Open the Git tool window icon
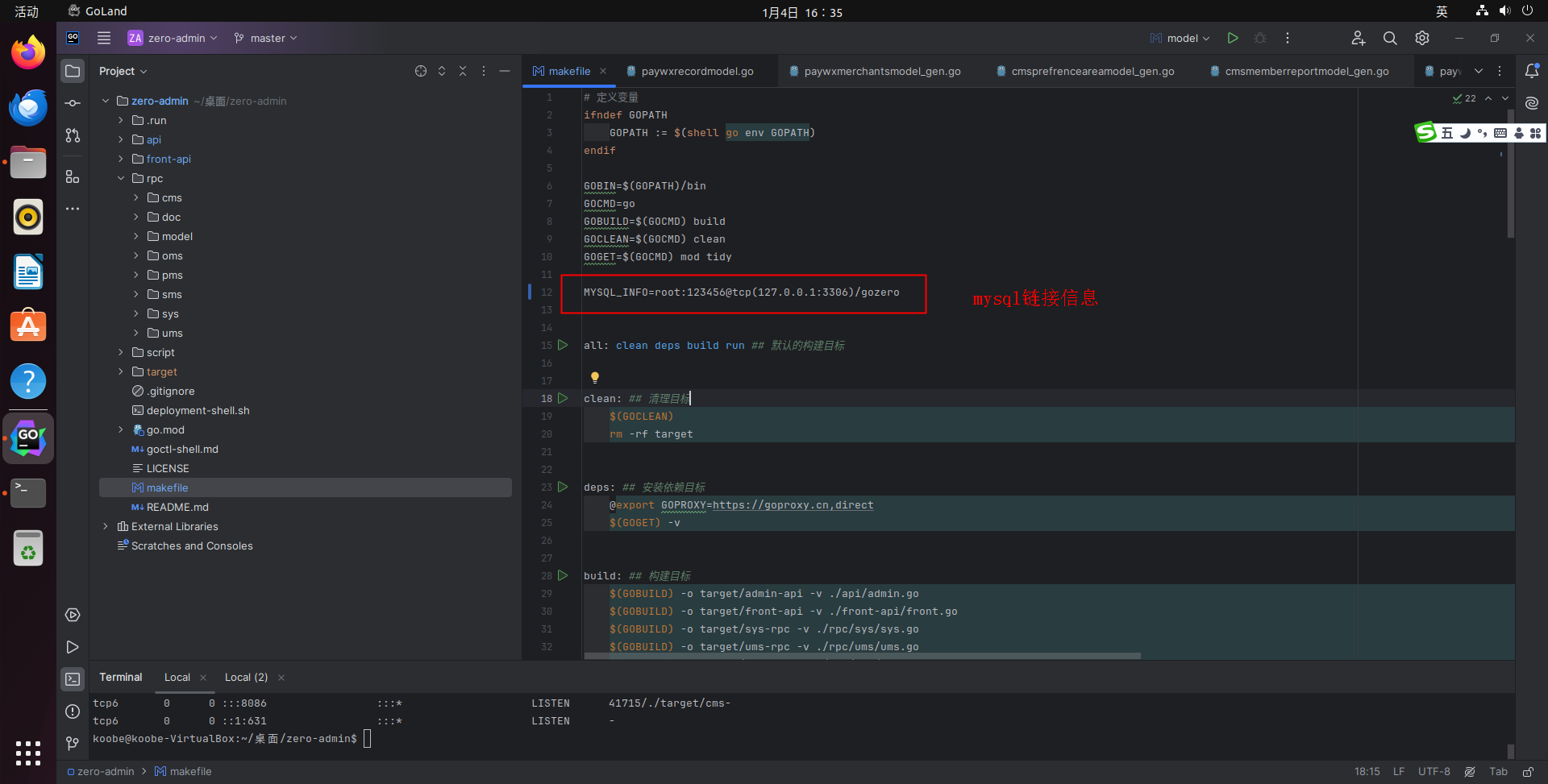Image resolution: width=1548 pixels, height=784 pixels. click(73, 743)
